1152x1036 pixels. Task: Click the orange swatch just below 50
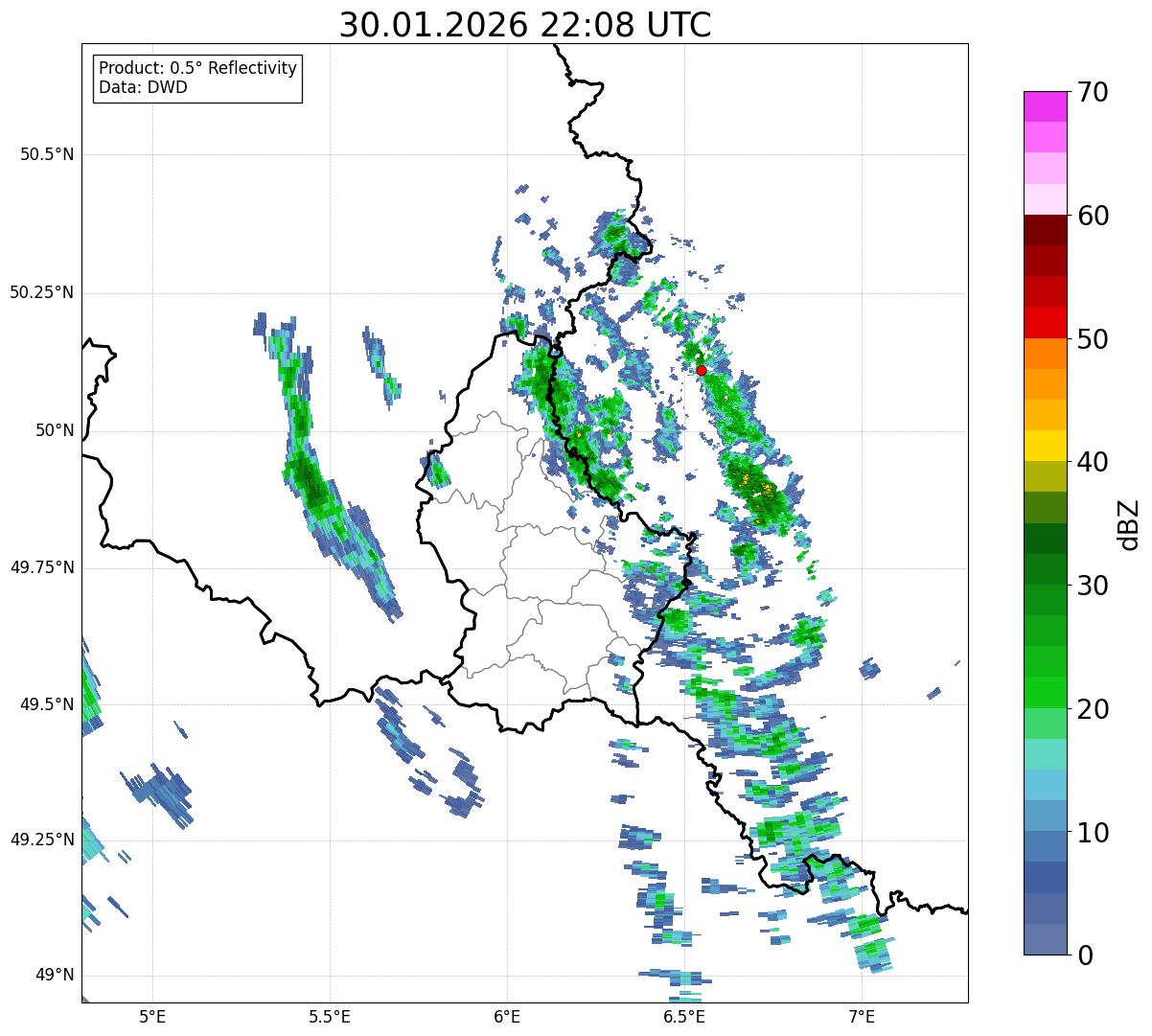[x=1046, y=354]
